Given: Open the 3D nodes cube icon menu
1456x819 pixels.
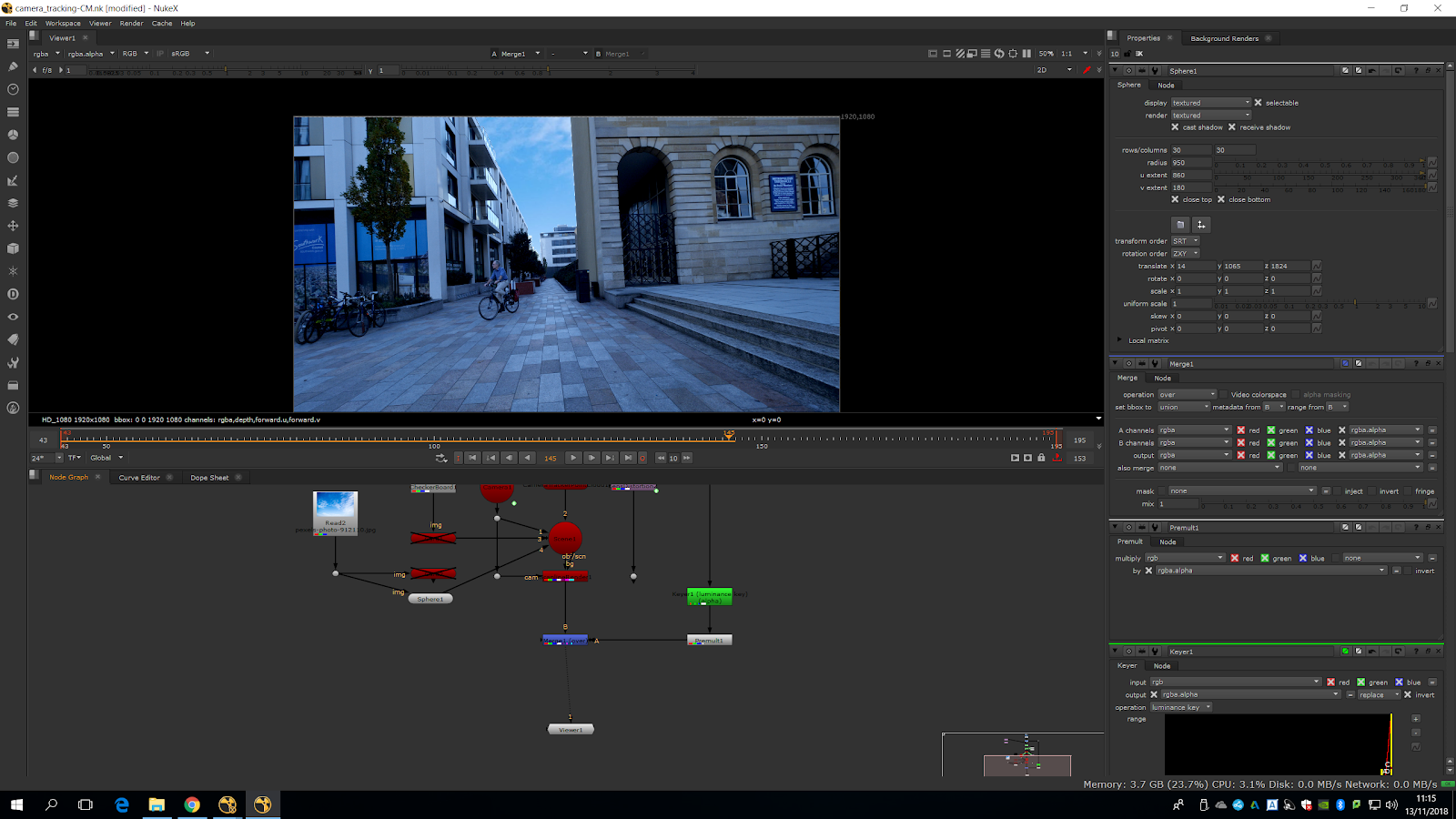Looking at the screenshot, I should click(13, 248).
